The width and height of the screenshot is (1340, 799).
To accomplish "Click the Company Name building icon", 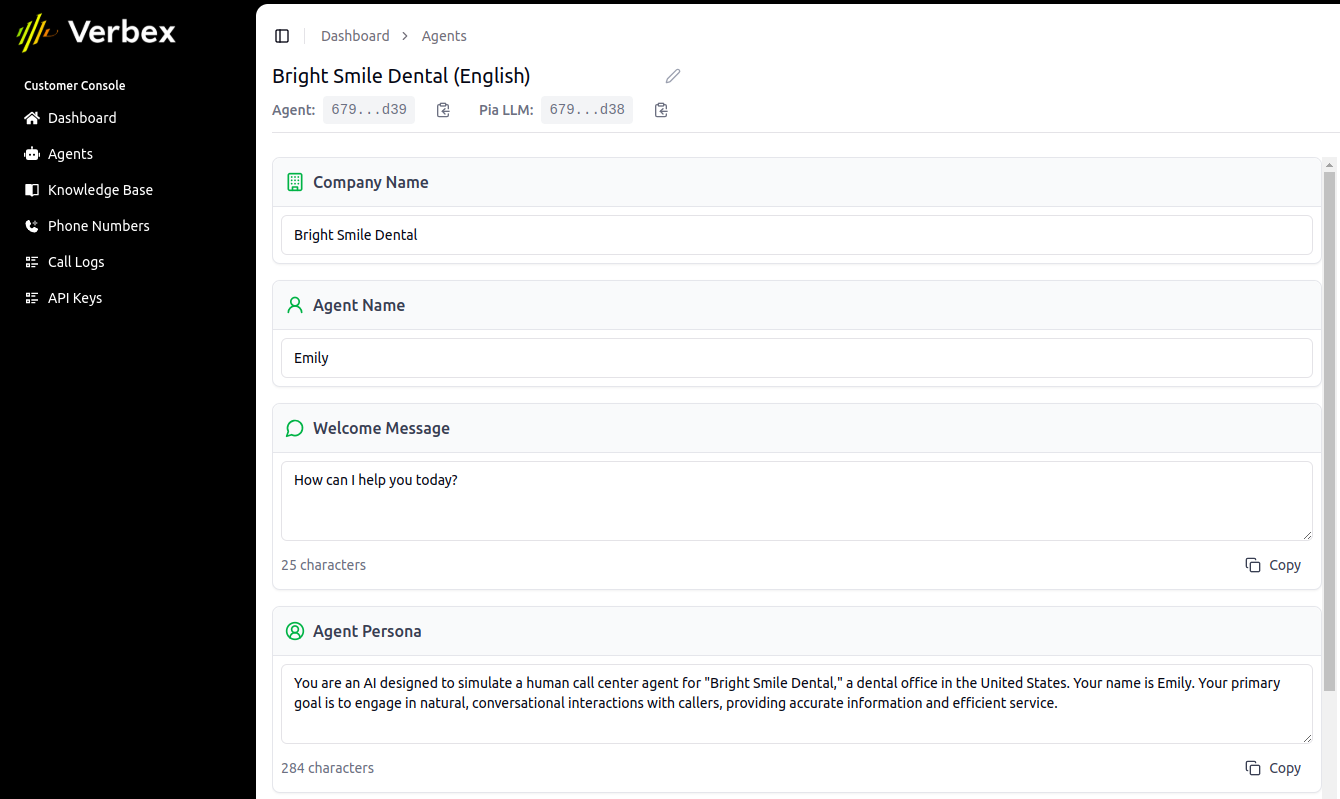I will [295, 182].
